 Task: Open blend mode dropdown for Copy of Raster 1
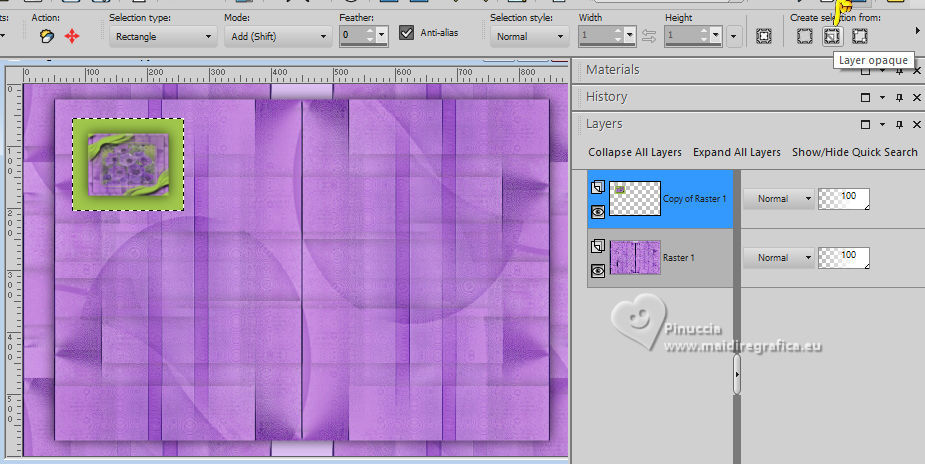779,199
